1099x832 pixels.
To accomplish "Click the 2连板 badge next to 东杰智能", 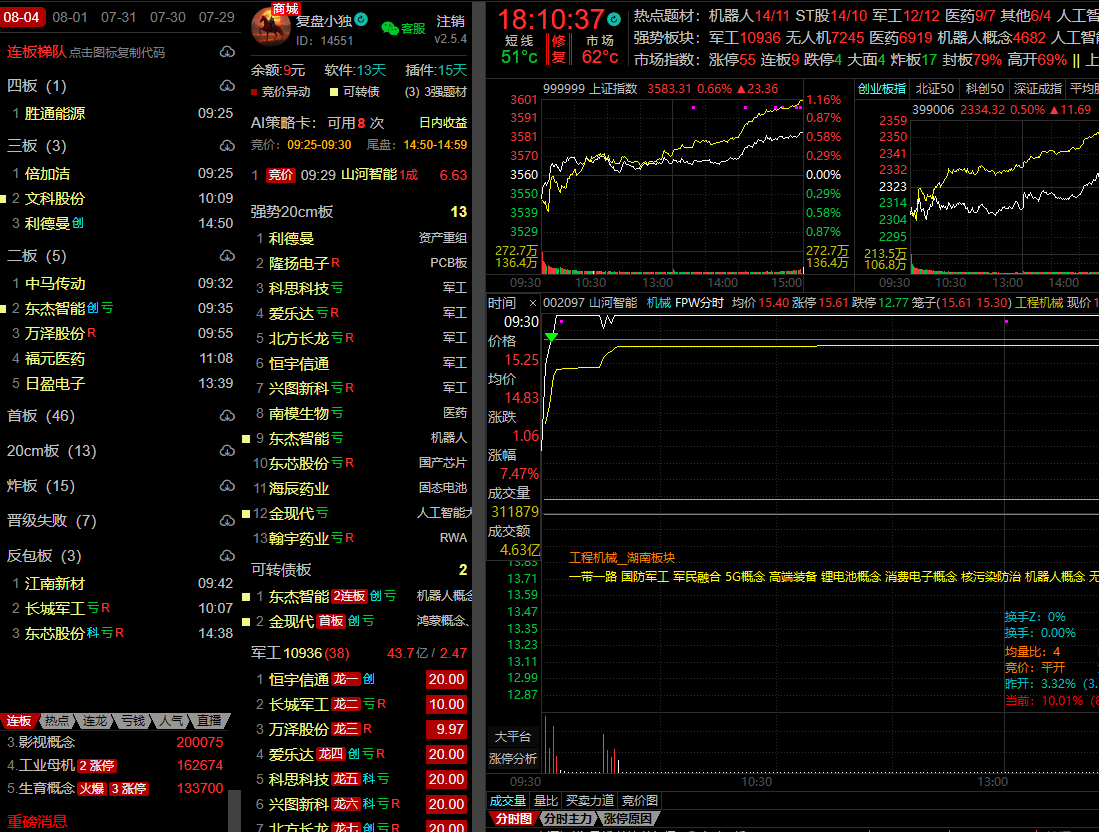I will pos(349,596).
